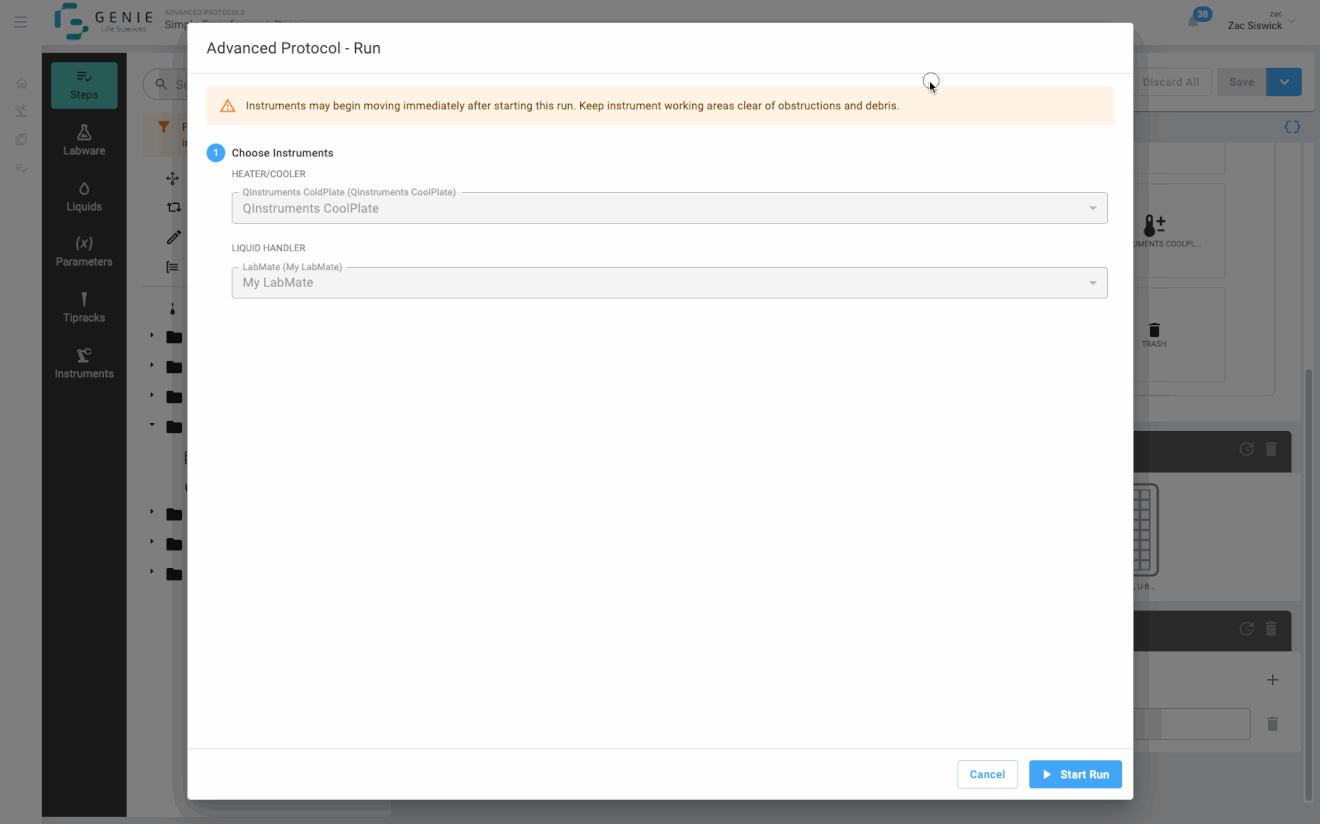This screenshot has width=1320, height=824.
Task: Open notifications bell with 38 badge
Action: click(x=1194, y=20)
